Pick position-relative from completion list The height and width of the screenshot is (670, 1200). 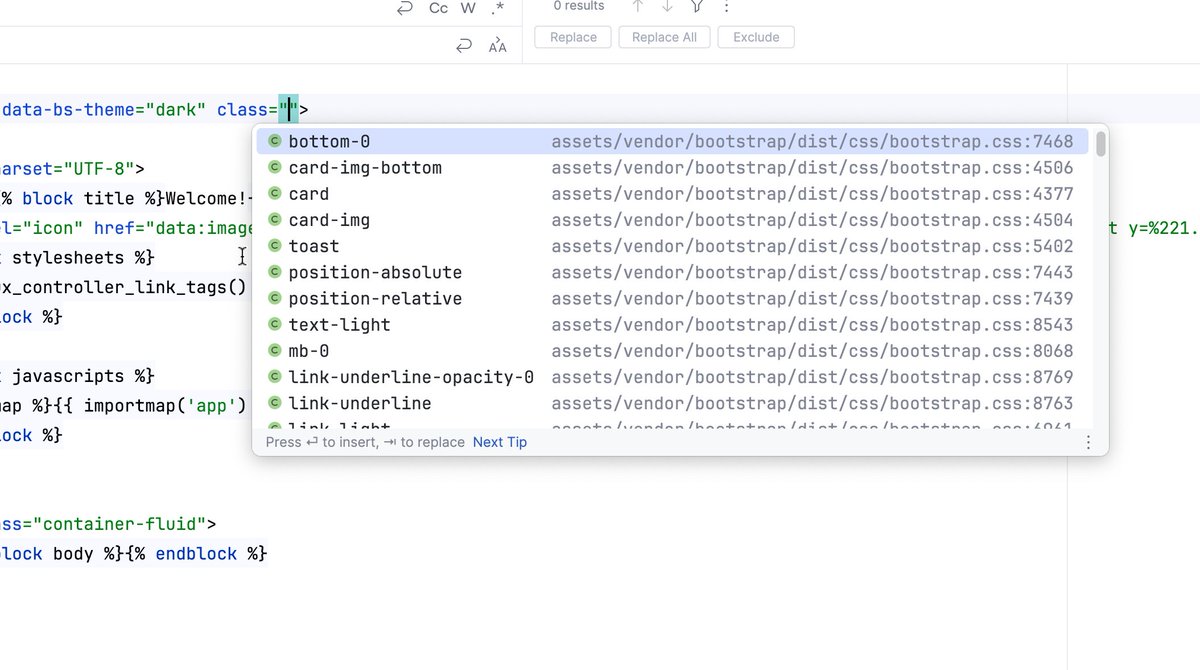[x=674, y=298]
